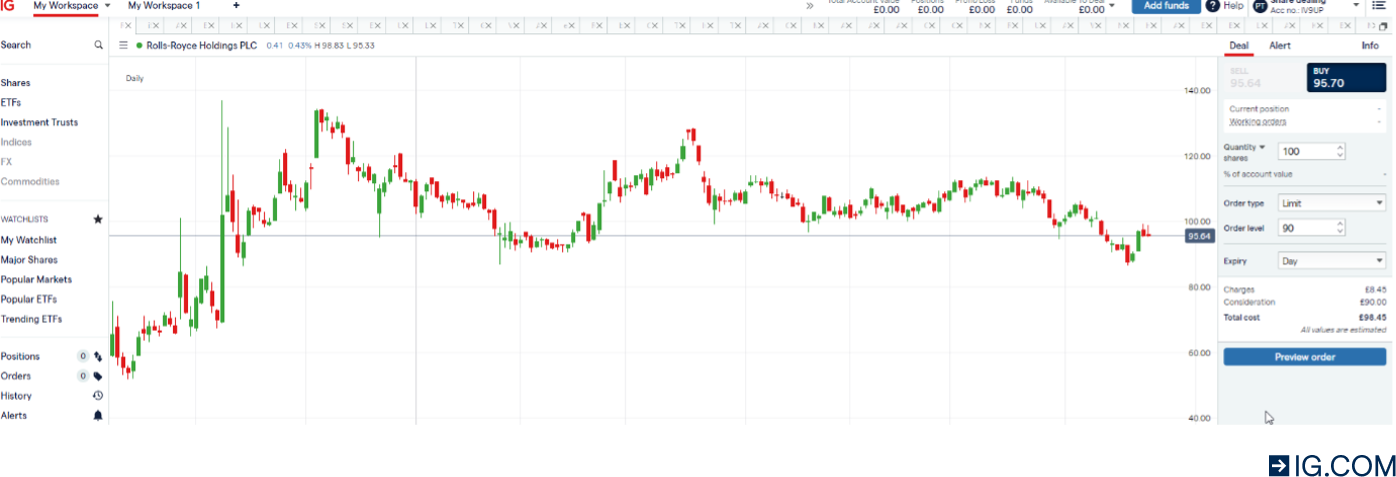This screenshot has width=1396, height=477.
Task: Click the search magnifier icon
Action: point(98,45)
